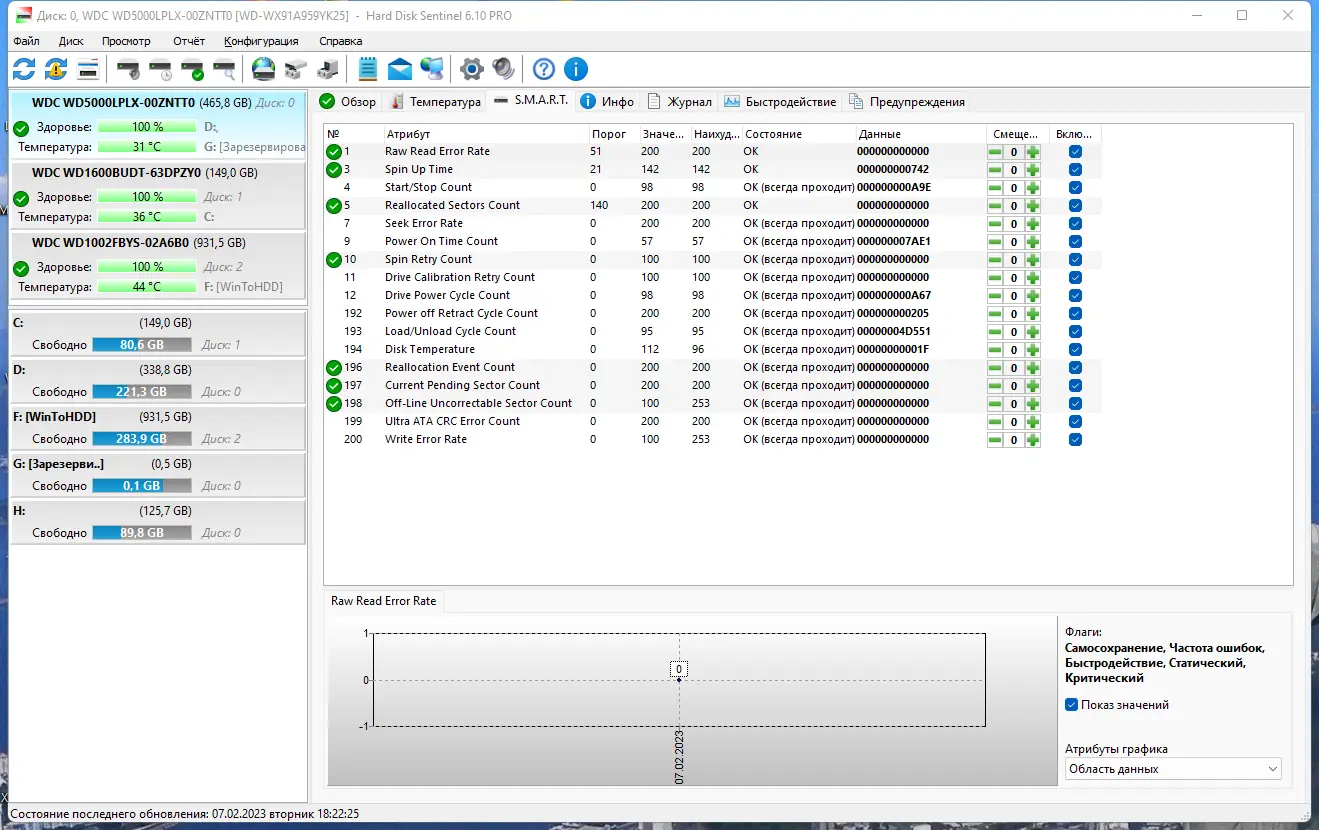Disable the 'Показ значений' checkbox
Viewport: 1319px width, 830px height.
[1072, 705]
